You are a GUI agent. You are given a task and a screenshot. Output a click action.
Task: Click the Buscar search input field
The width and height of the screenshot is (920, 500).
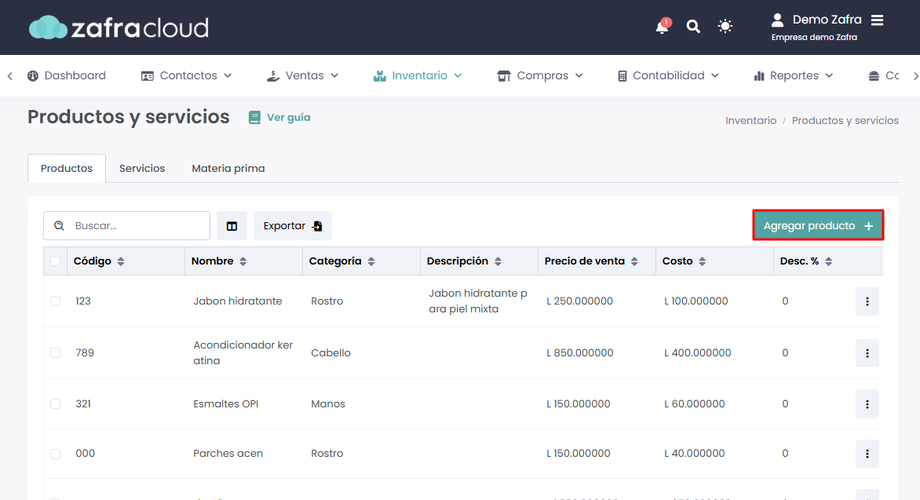(137, 226)
